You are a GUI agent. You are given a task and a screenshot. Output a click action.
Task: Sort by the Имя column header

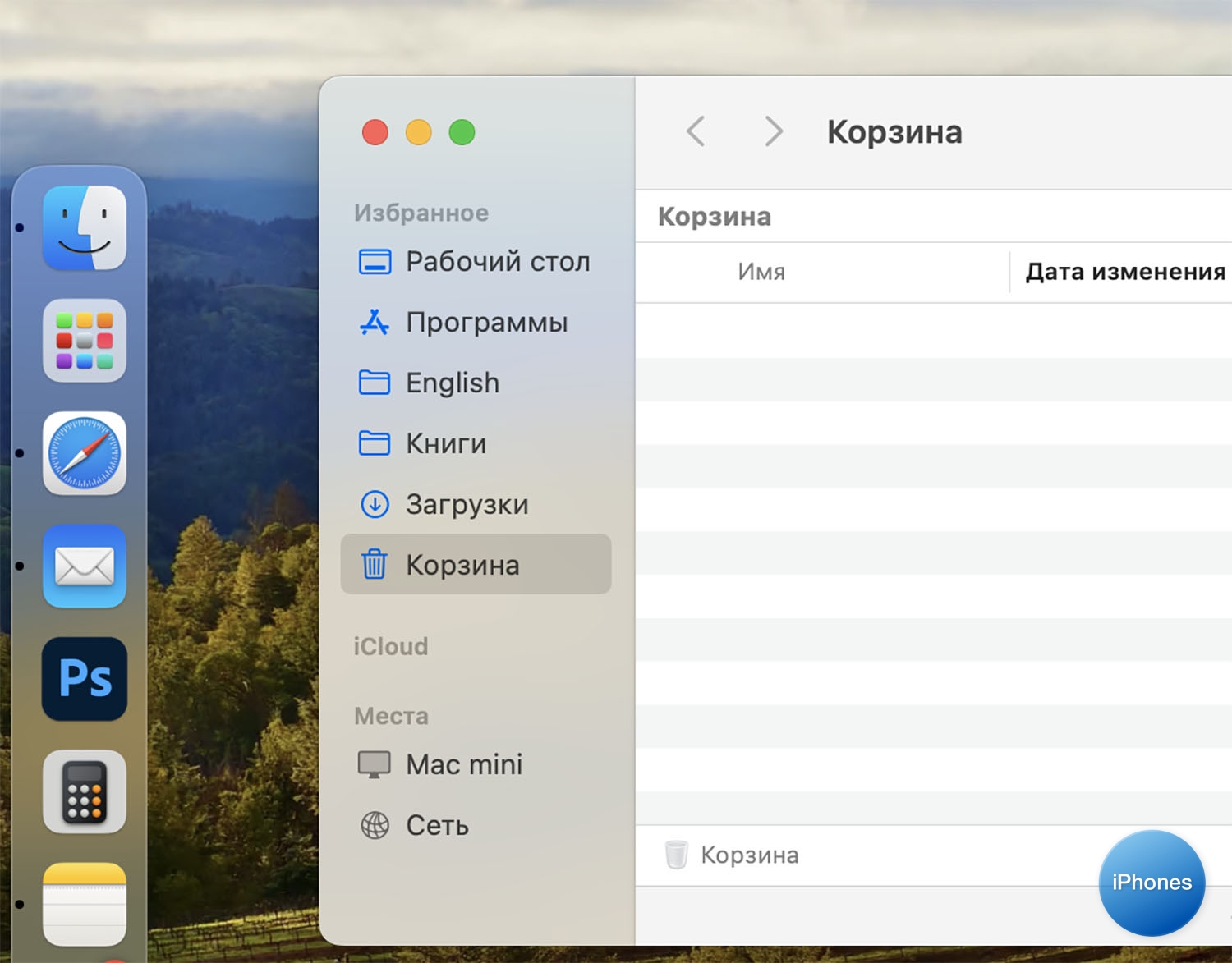(x=761, y=272)
